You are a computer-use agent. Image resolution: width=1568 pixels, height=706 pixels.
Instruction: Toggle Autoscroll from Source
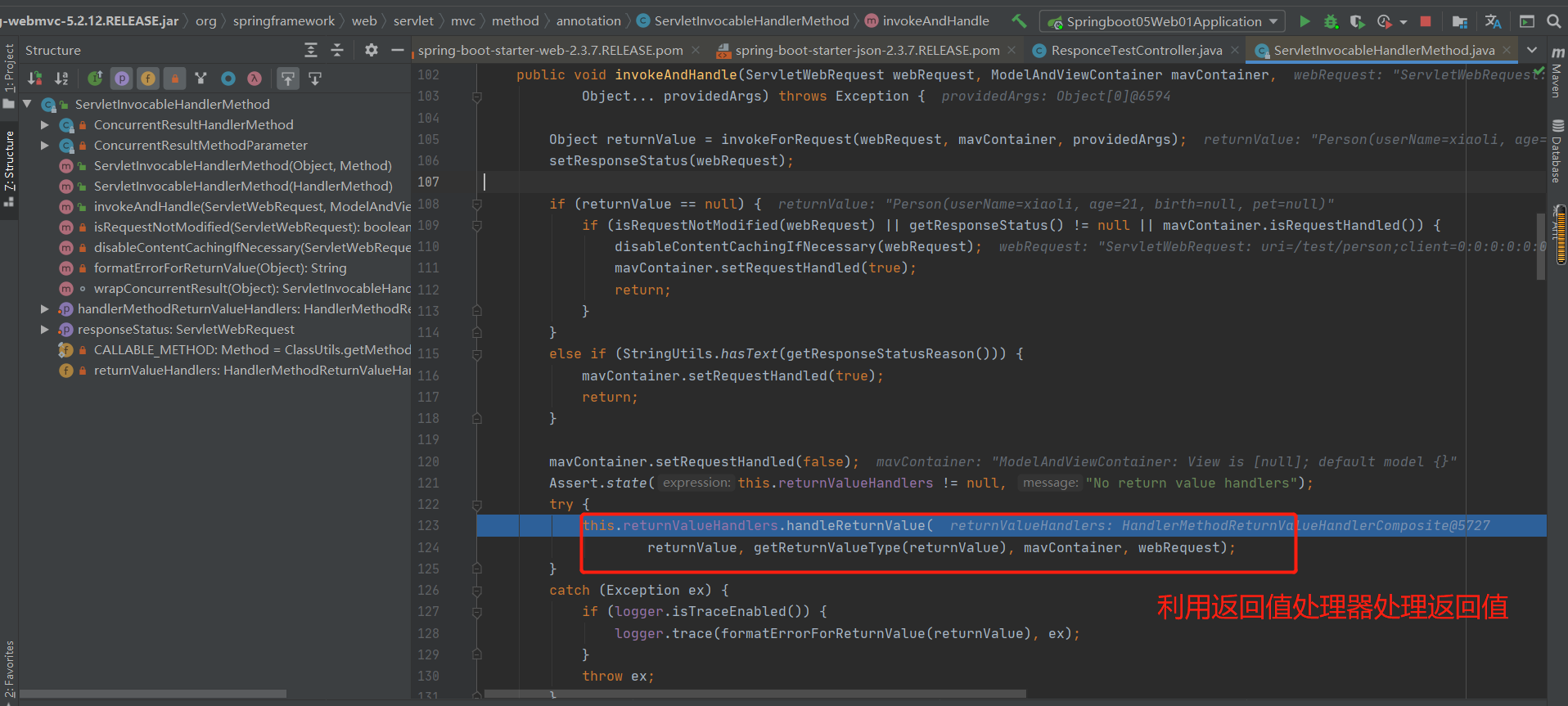pyautogui.click(x=315, y=79)
